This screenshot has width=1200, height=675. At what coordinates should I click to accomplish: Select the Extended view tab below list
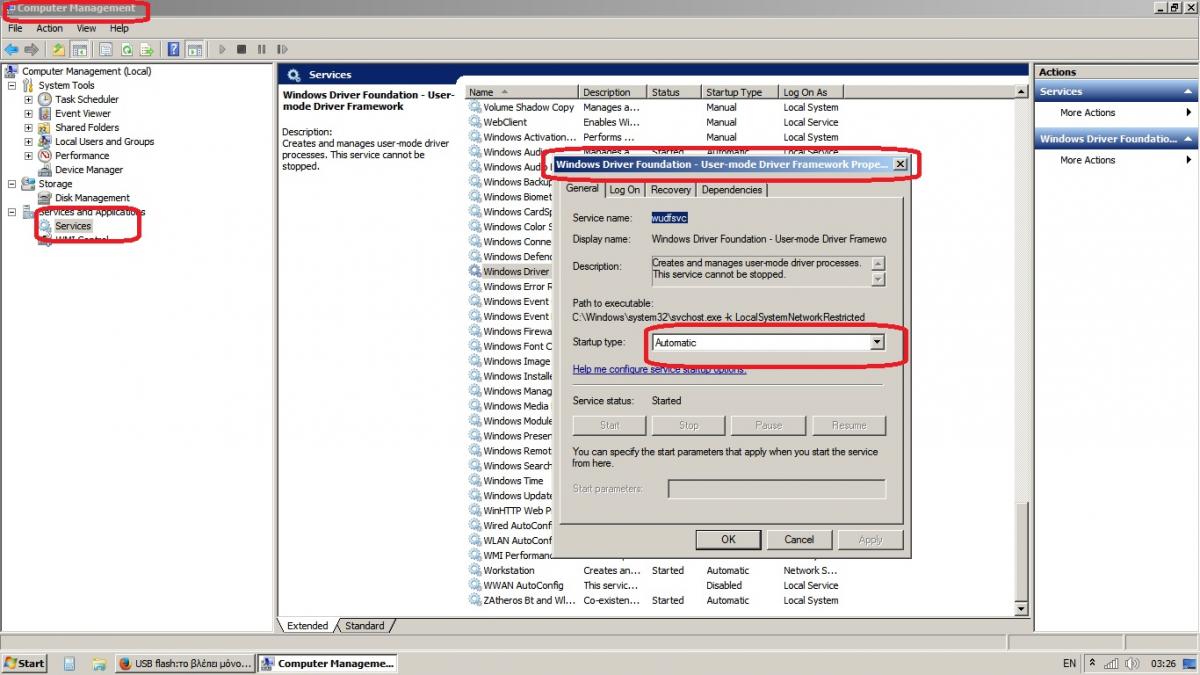tap(307, 626)
